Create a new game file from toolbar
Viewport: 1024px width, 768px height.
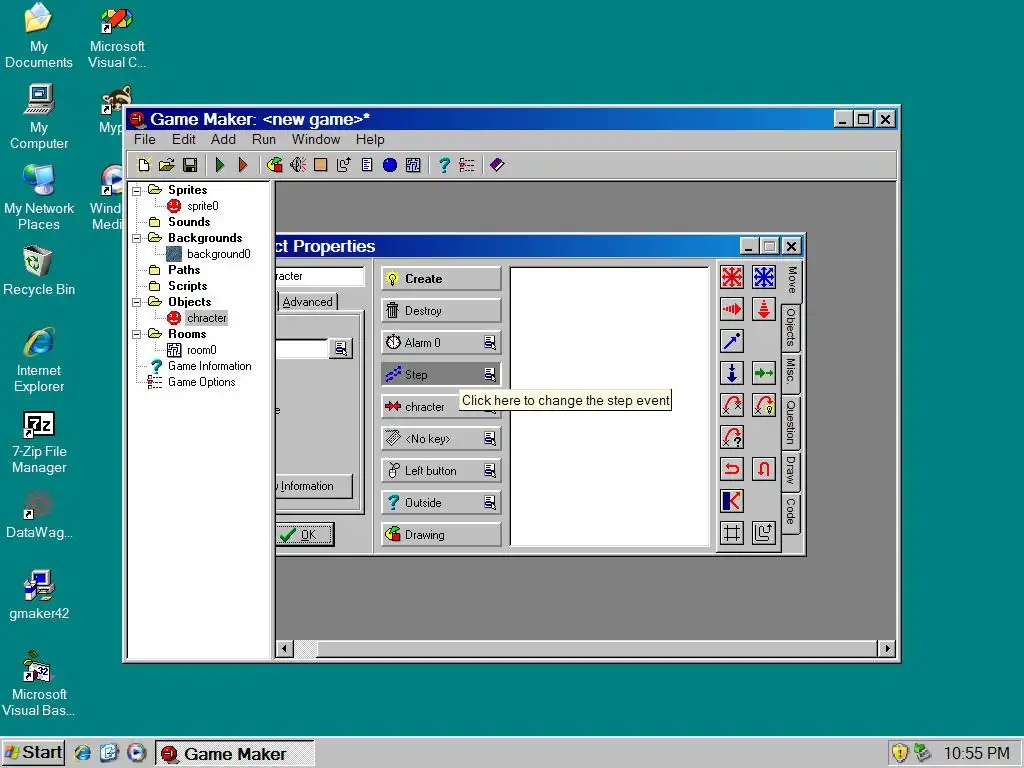[x=144, y=165]
